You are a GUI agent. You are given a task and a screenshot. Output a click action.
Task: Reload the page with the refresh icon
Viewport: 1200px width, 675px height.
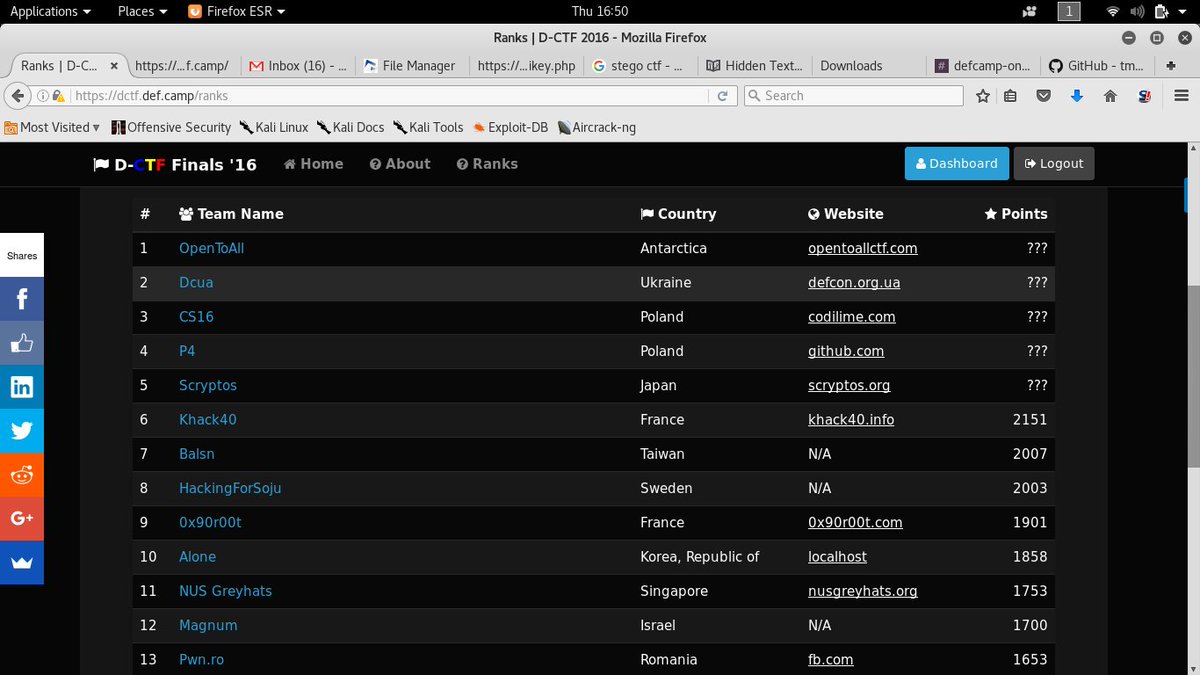(722, 96)
